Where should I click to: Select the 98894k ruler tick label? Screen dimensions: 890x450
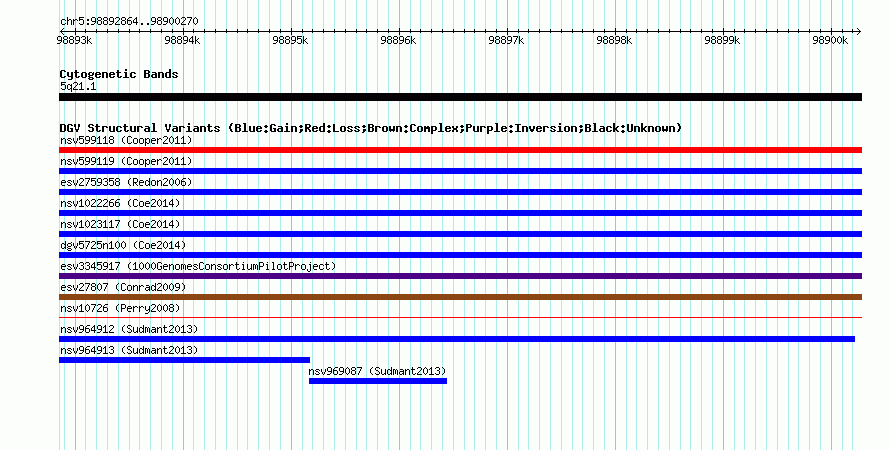(x=182, y=40)
